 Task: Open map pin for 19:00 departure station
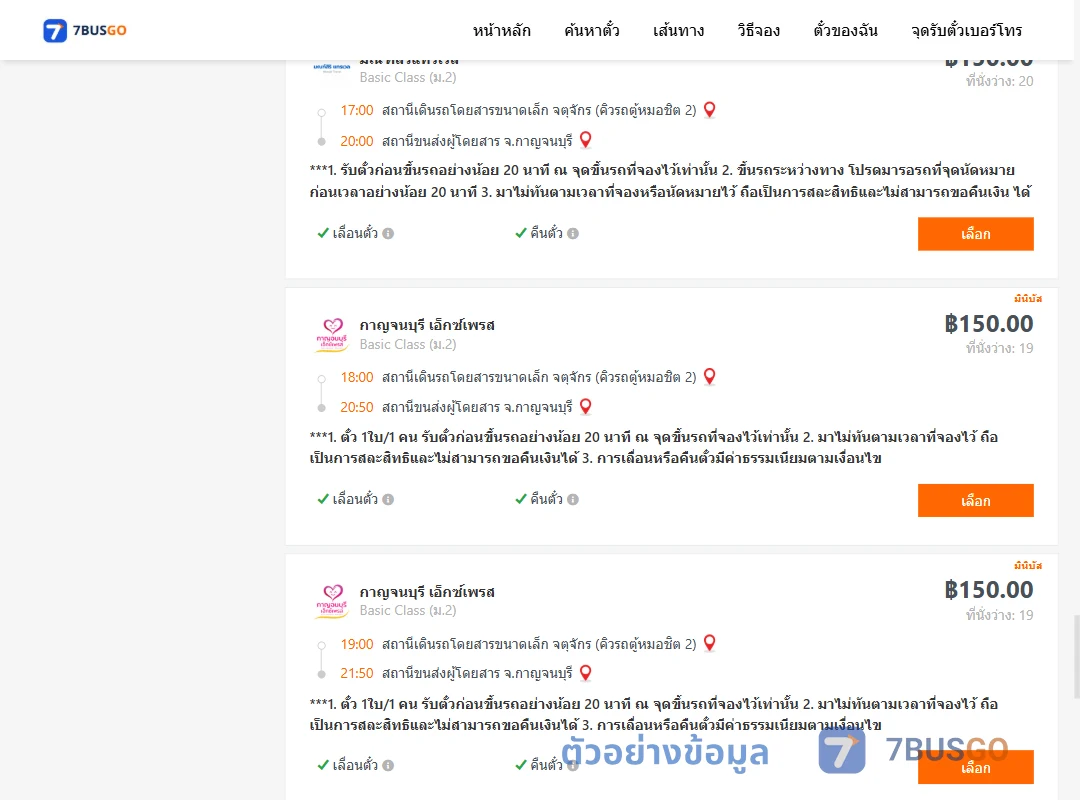709,643
